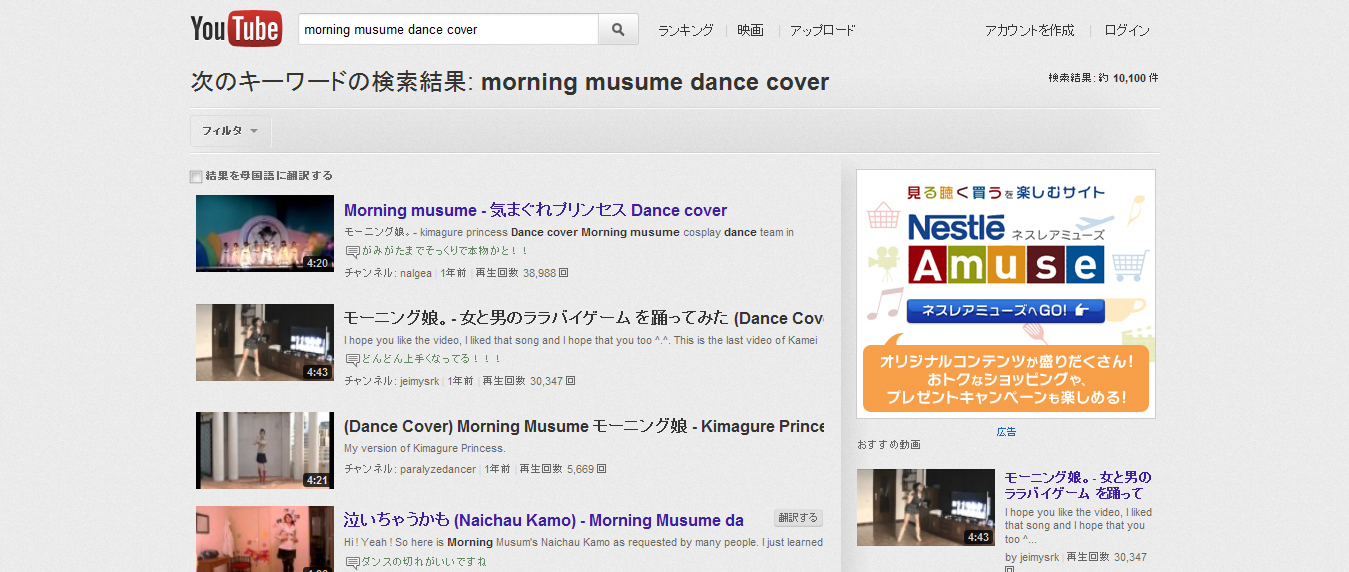This screenshot has width=1349, height=572.
Task: Open the ランキング menu item
Action: click(685, 30)
